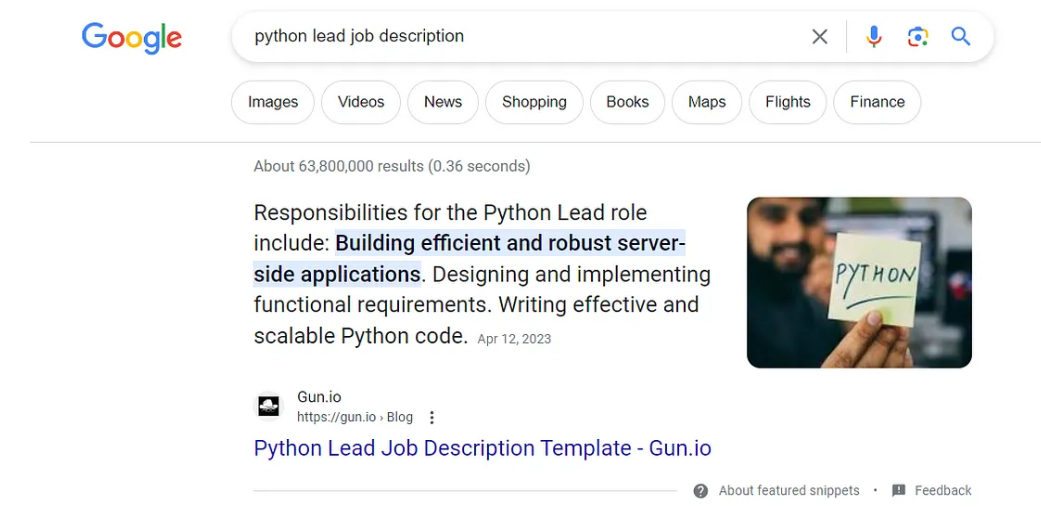Switch to the Images filter
Image resolution: width=1041 pixels, height=507 pixels.
pos(273,102)
